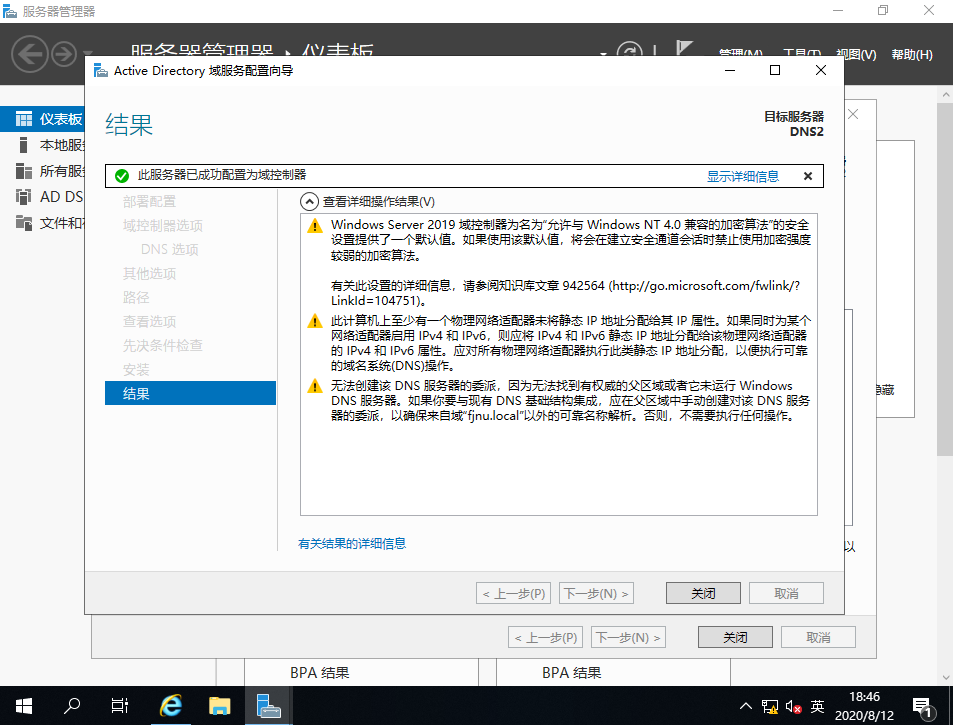Screen dimensions: 953x725
Task: Click the network status tray icon
Action: click(x=770, y=707)
